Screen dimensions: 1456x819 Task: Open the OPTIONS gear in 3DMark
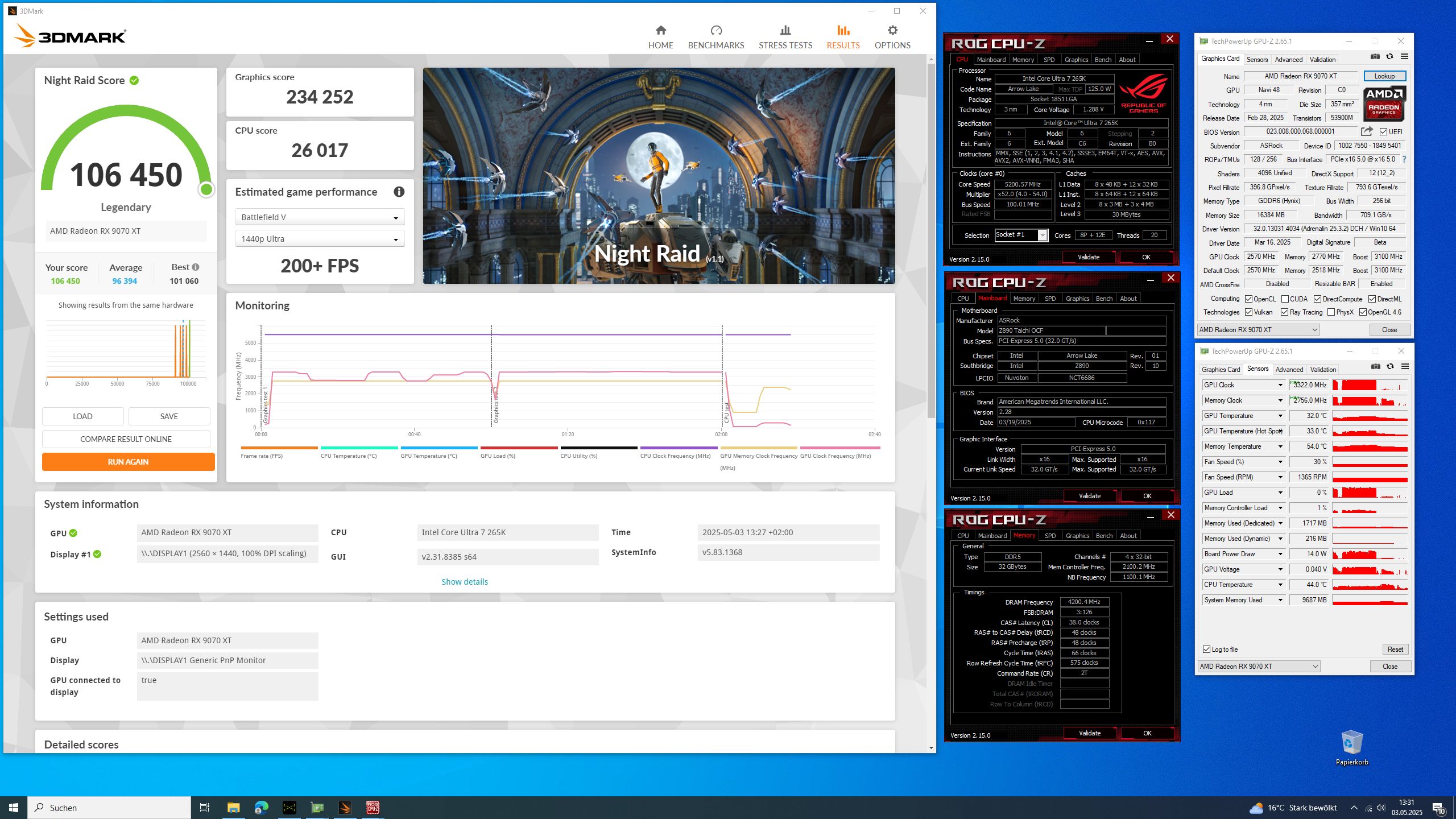pos(892,37)
